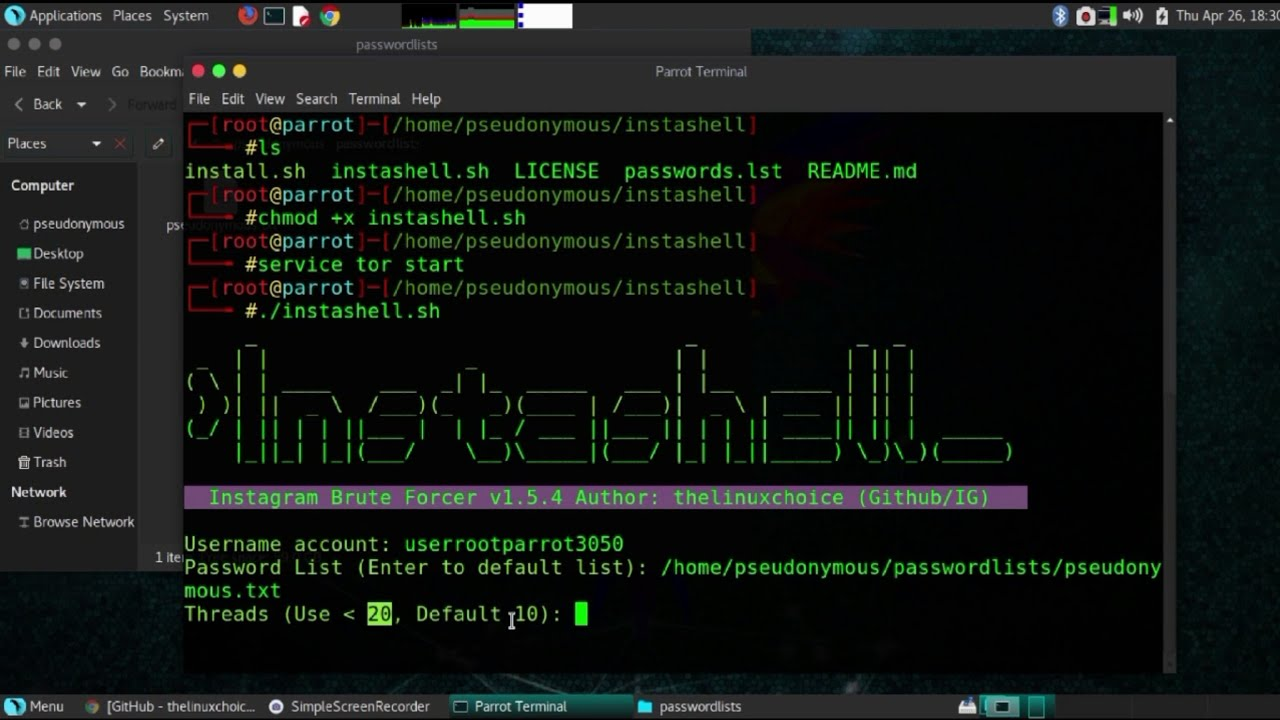Click 'install.sh' in the ls output

[245, 171]
